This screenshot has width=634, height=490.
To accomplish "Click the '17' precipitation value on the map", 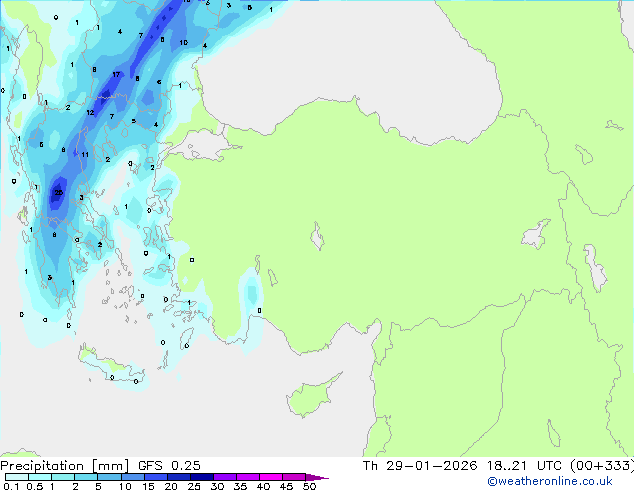I will 116,74.
